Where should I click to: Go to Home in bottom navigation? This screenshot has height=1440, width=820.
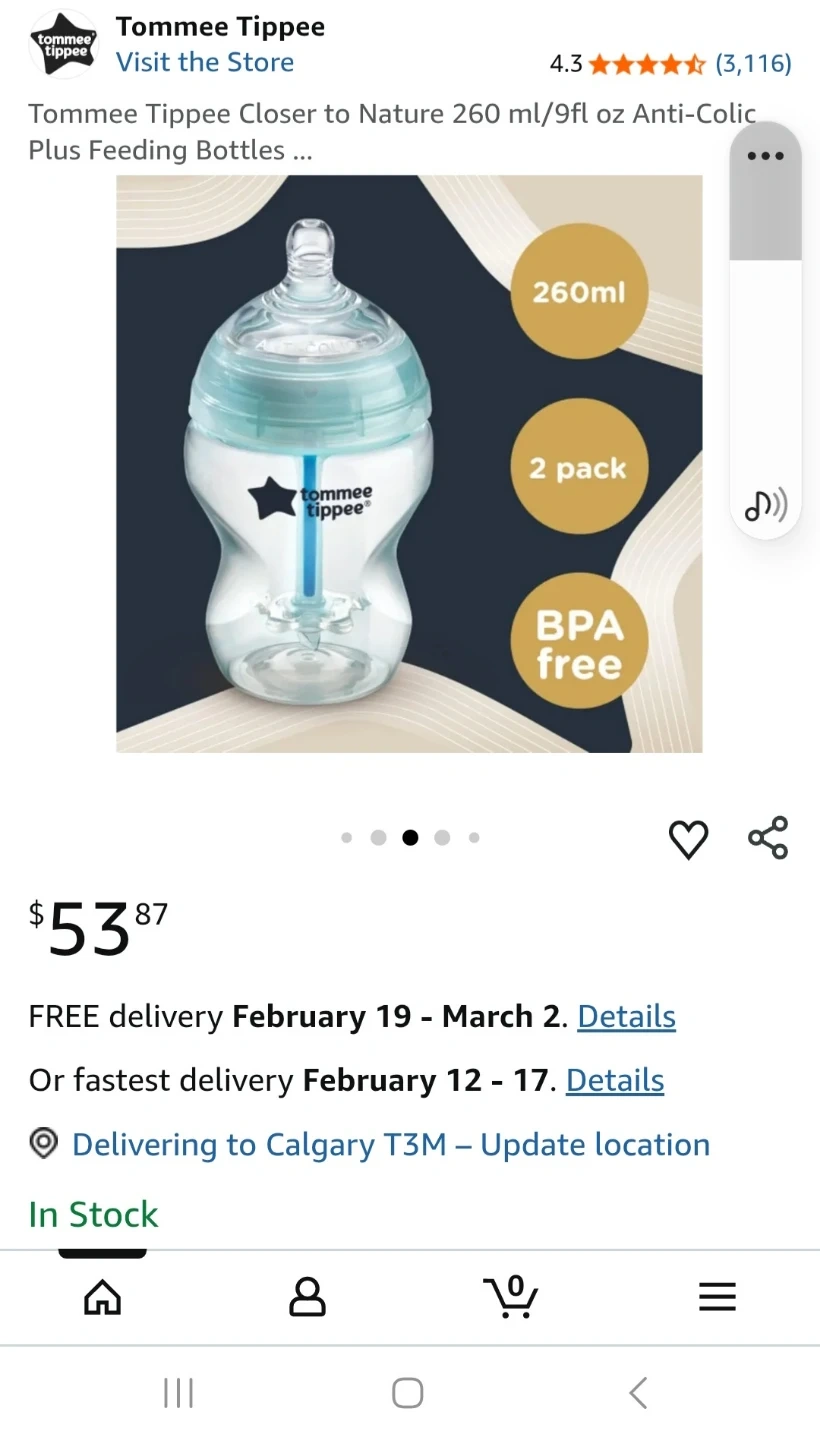pyautogui.click(x=102, y=1297)
